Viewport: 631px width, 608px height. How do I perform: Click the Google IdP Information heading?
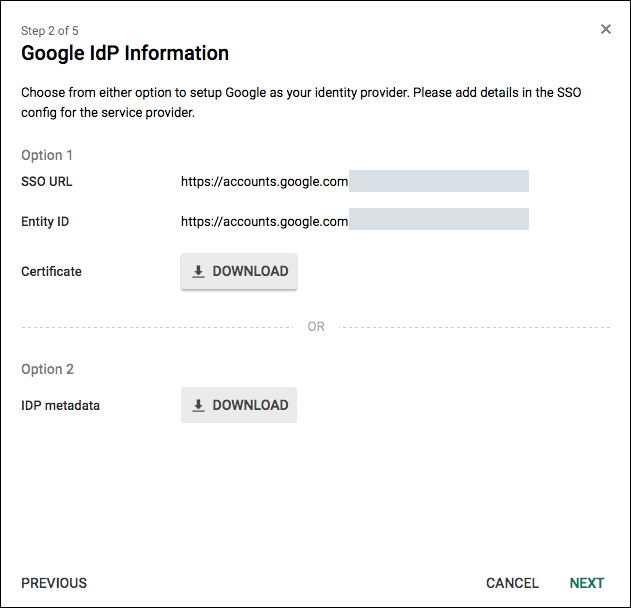click(125, 53)
